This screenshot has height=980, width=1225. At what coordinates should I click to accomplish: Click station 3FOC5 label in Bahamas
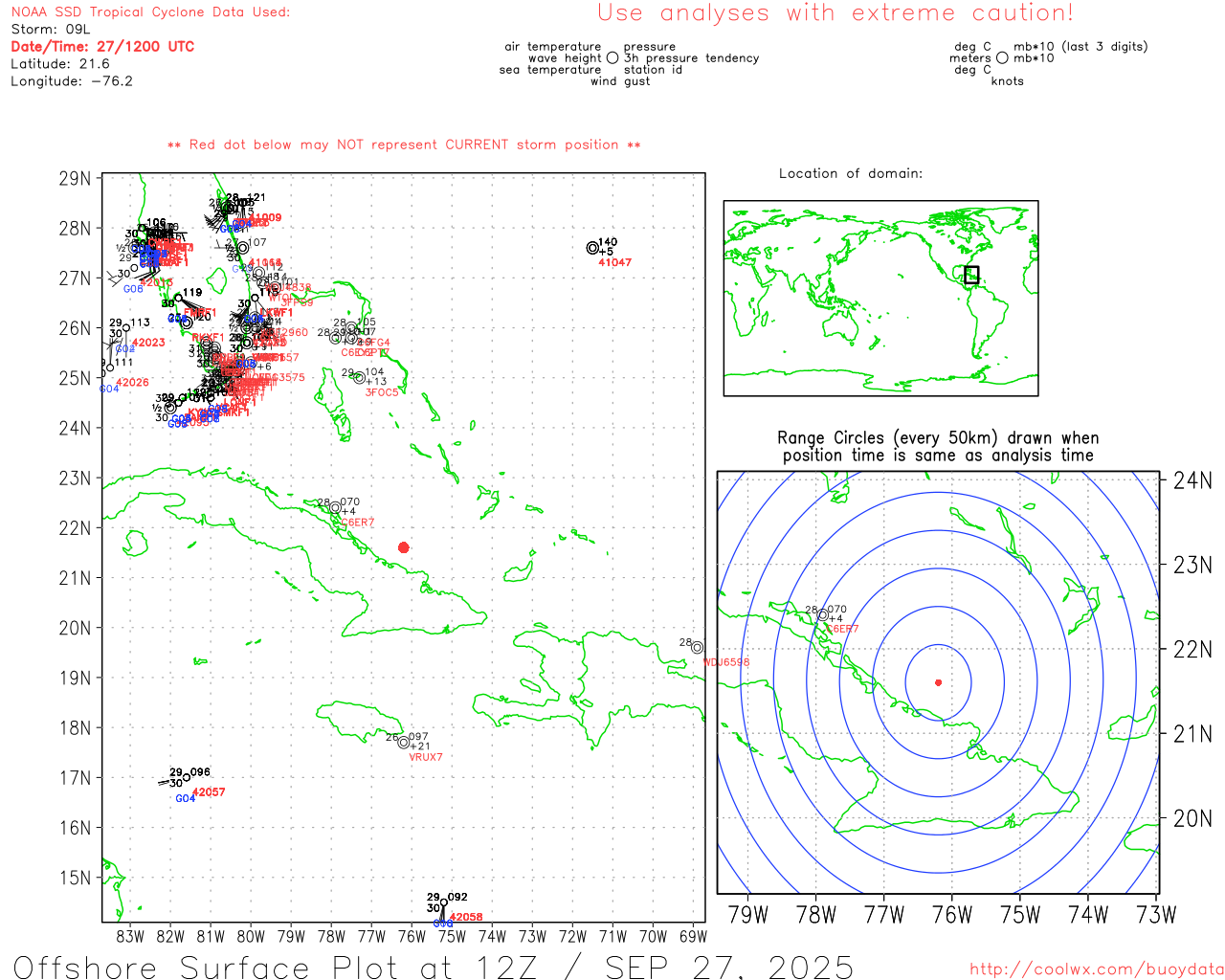click(x=382, y=392)
